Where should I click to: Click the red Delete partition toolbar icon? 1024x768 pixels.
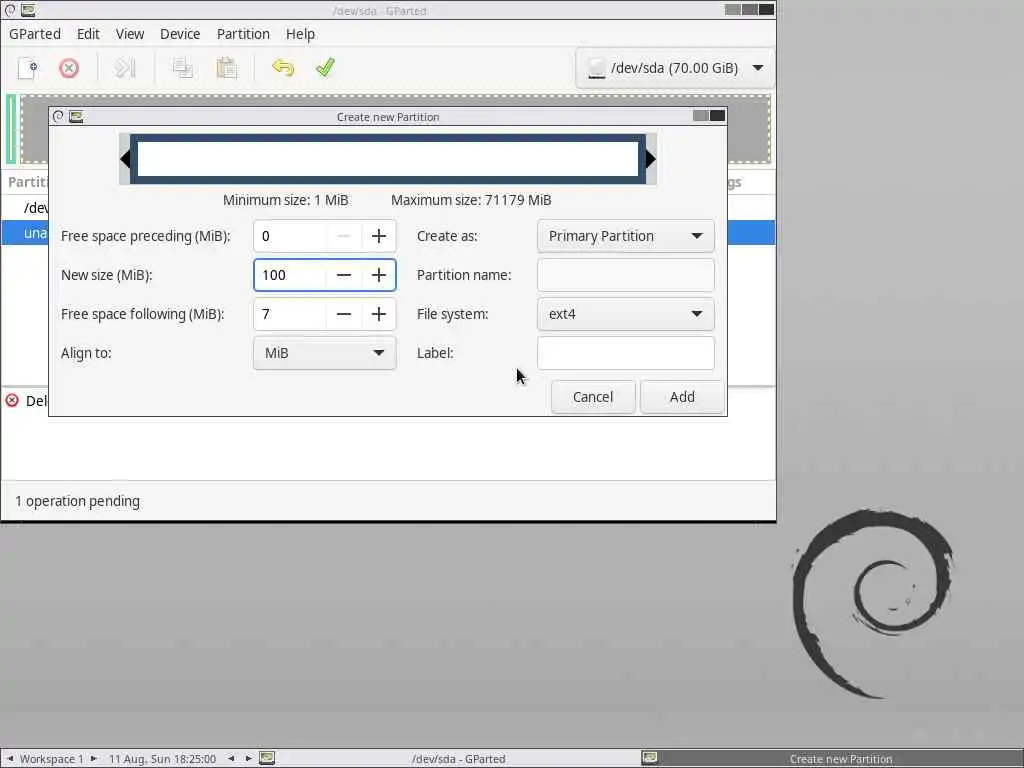click(x=69, y=68)
